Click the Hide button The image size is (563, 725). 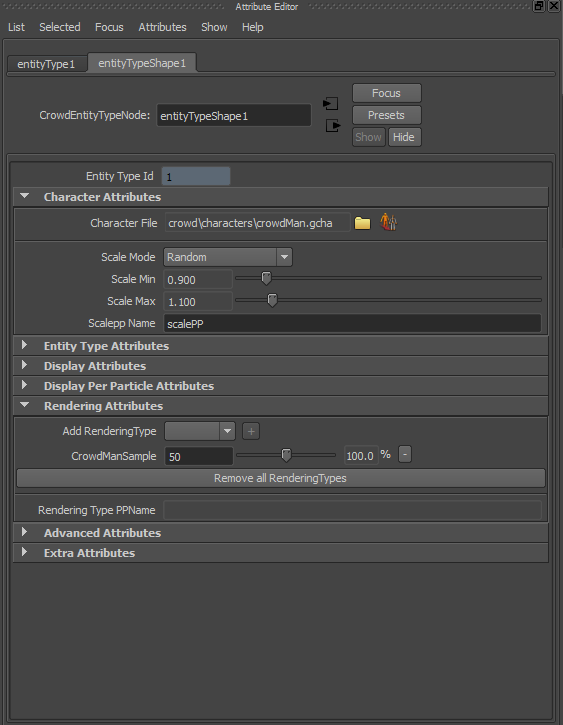pos(404,137)
